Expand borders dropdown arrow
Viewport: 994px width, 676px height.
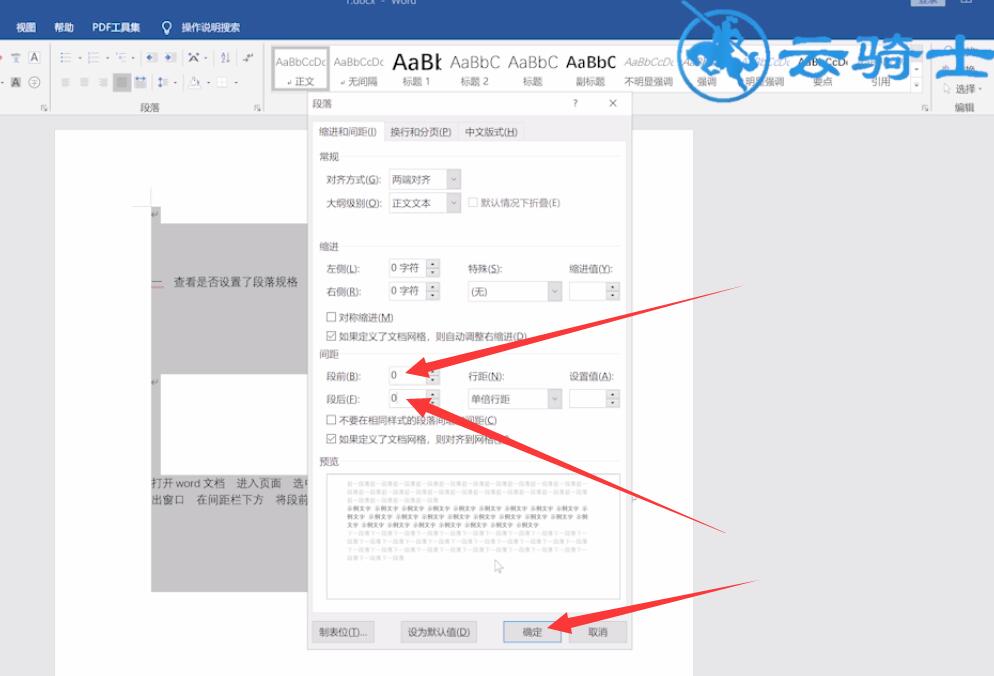(236, 82)
